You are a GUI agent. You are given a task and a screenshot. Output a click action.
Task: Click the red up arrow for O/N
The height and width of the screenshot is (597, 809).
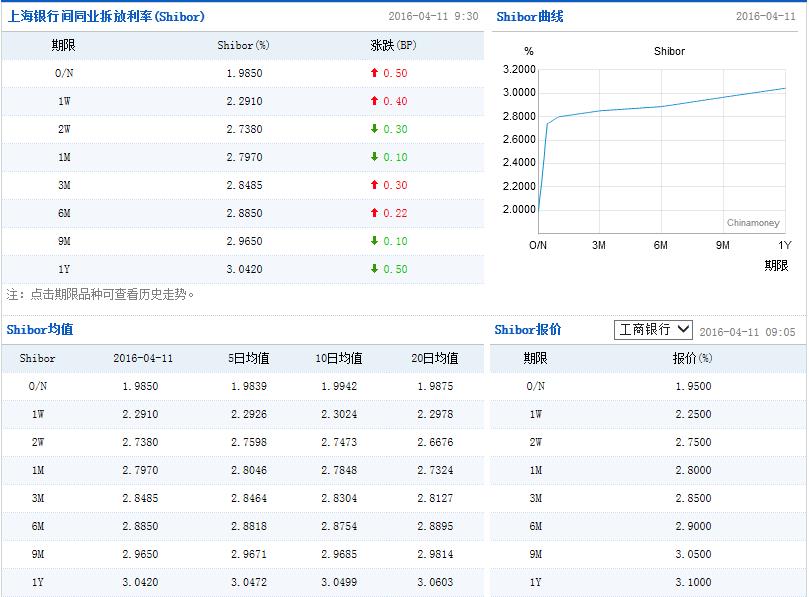(374, 73)
